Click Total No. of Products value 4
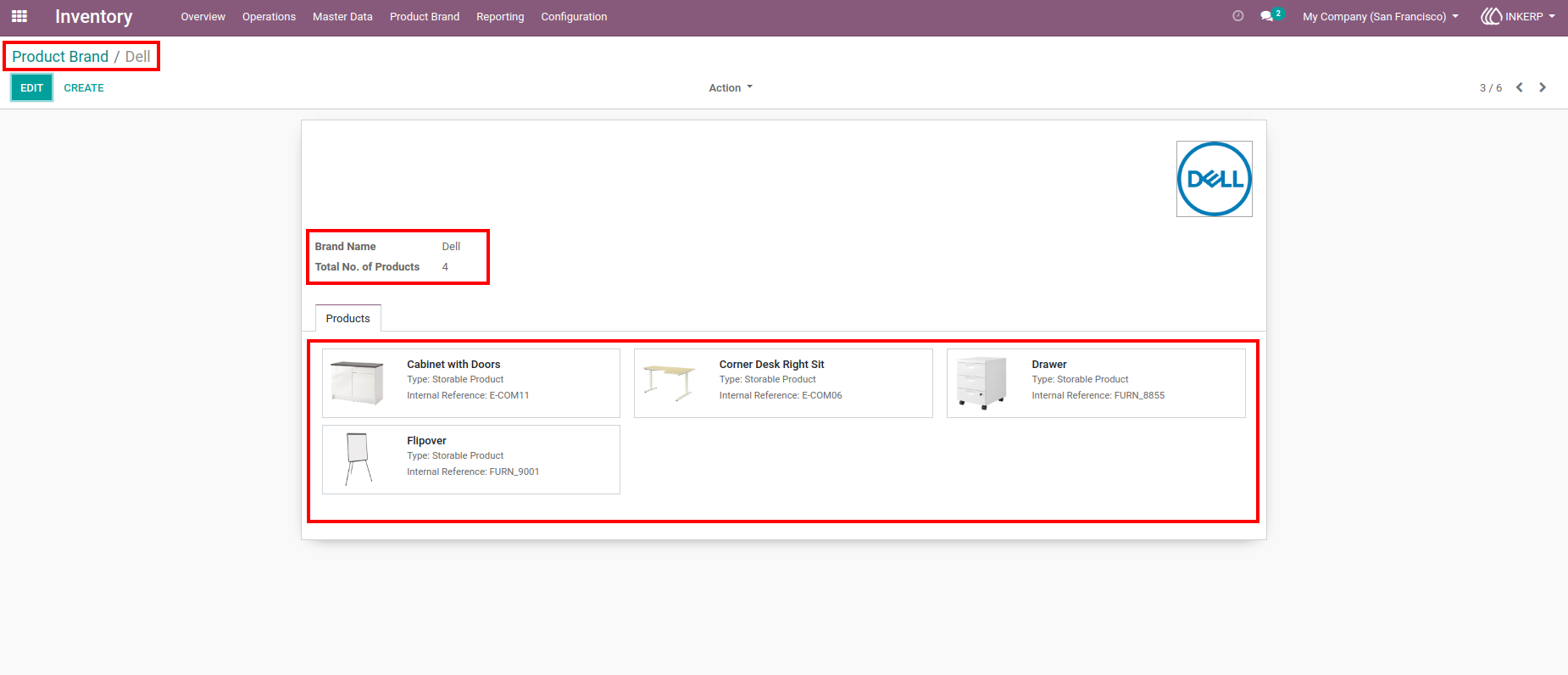Viewport: 1568px width, 675px height. point(445,266)
